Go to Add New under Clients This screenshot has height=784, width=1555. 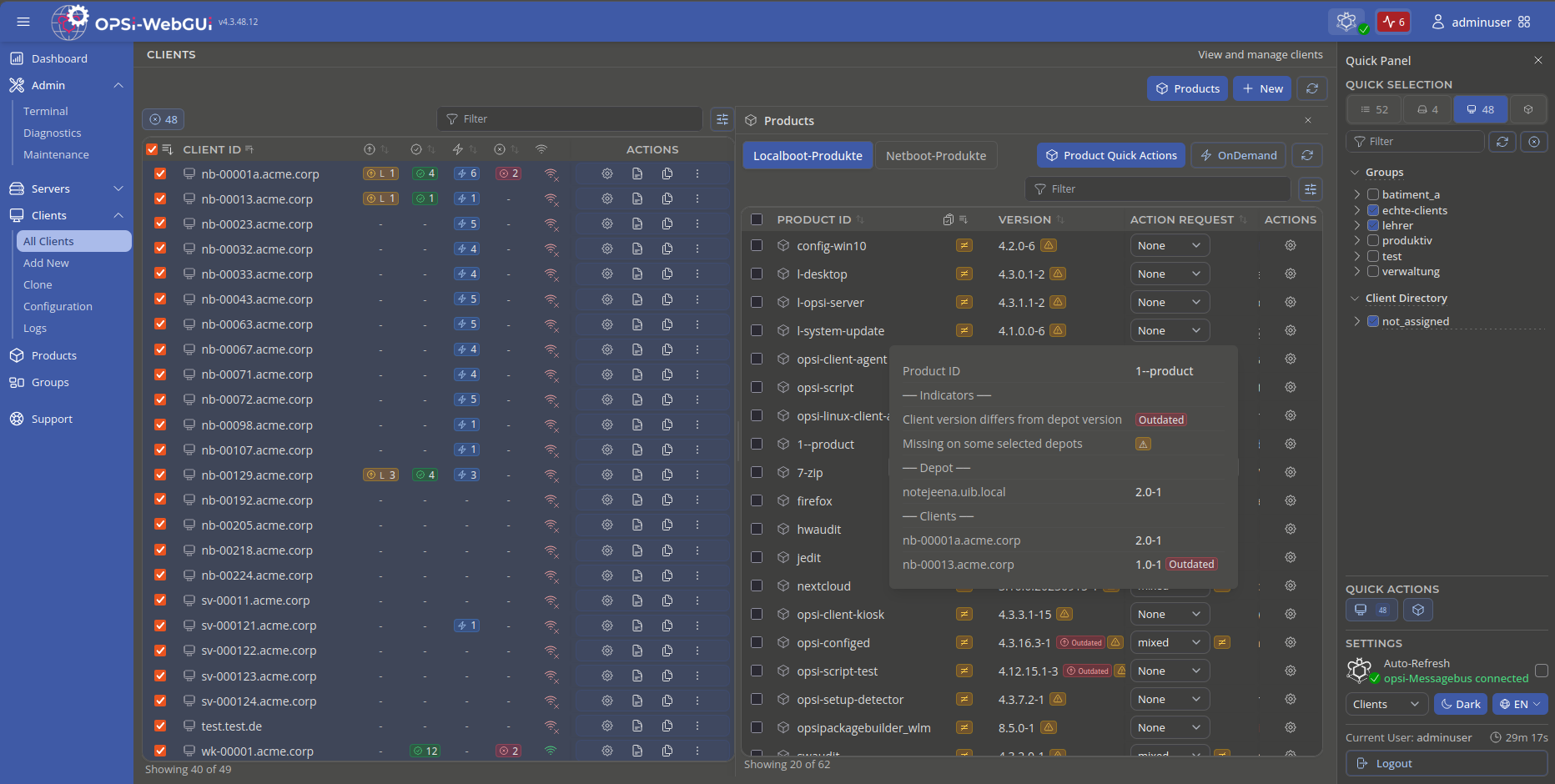tap(46, 263)
